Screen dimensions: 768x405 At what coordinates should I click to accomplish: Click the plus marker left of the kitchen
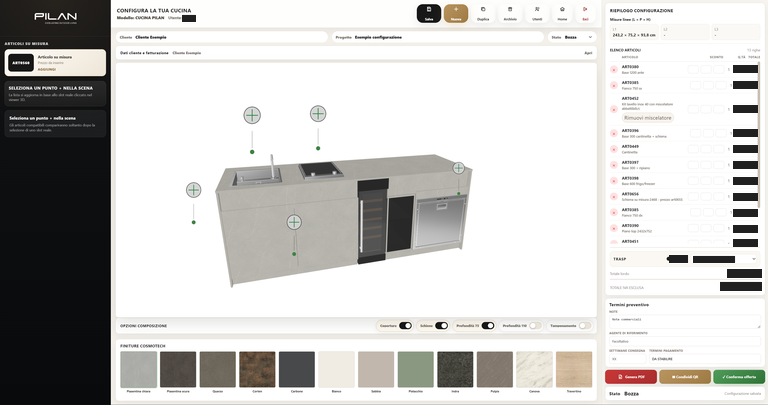click(193, 190)
